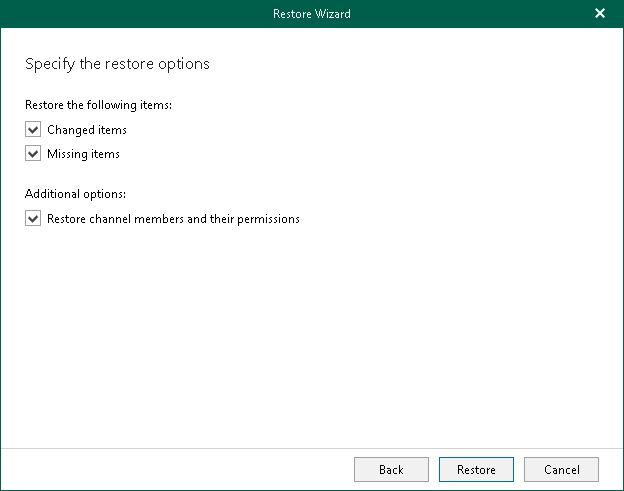Select the Specify the restore options heading

coord(117,64)
